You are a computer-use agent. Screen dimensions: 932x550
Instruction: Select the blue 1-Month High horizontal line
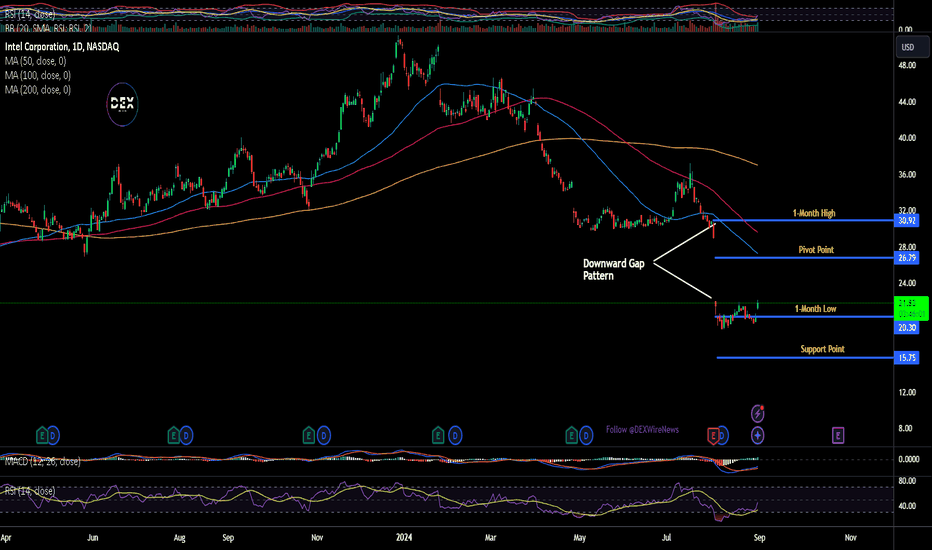[x=802, y=221]
